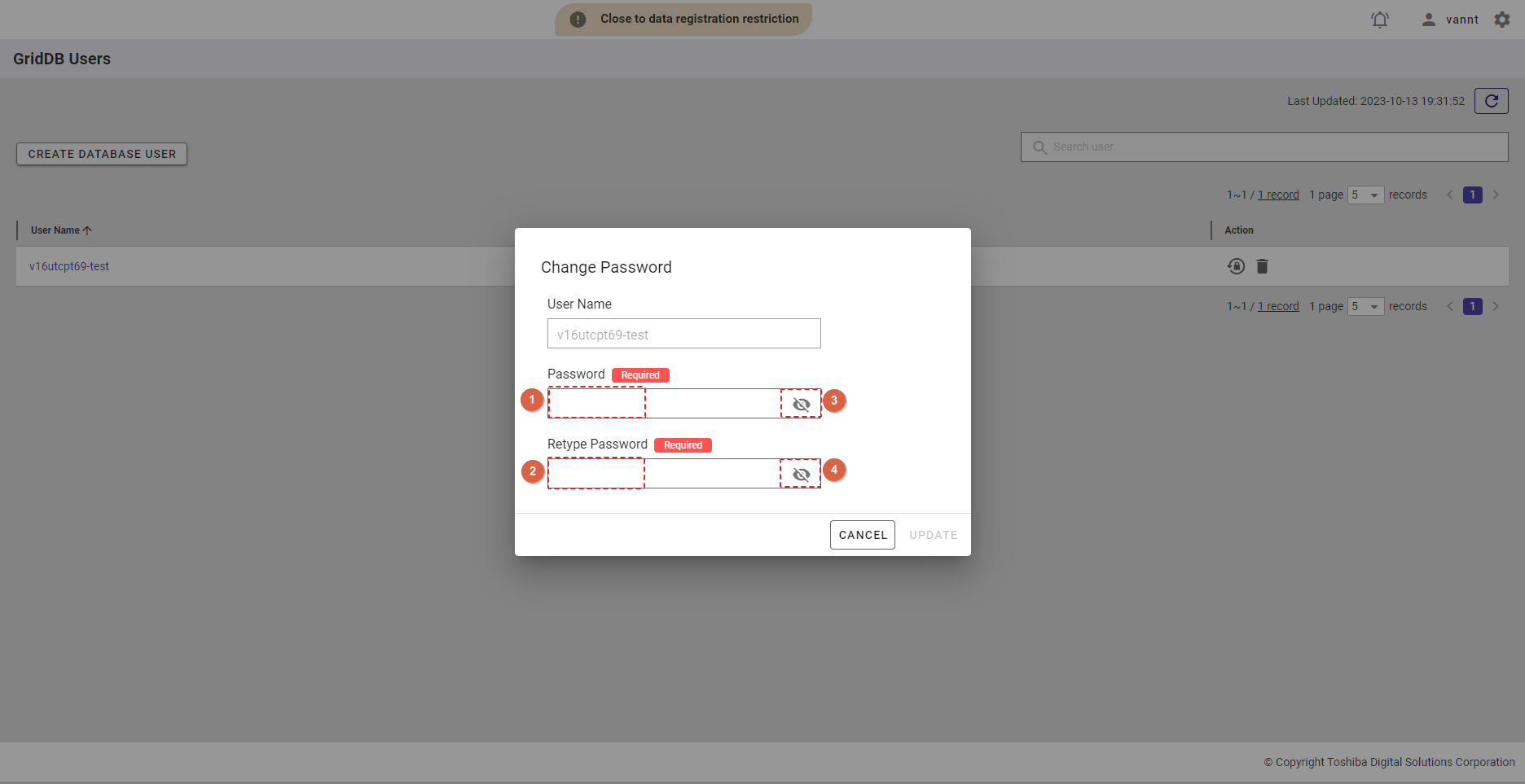Screen dimensions: 1525x784
Task: Focus the Password input field
Action: coord(664,404)
